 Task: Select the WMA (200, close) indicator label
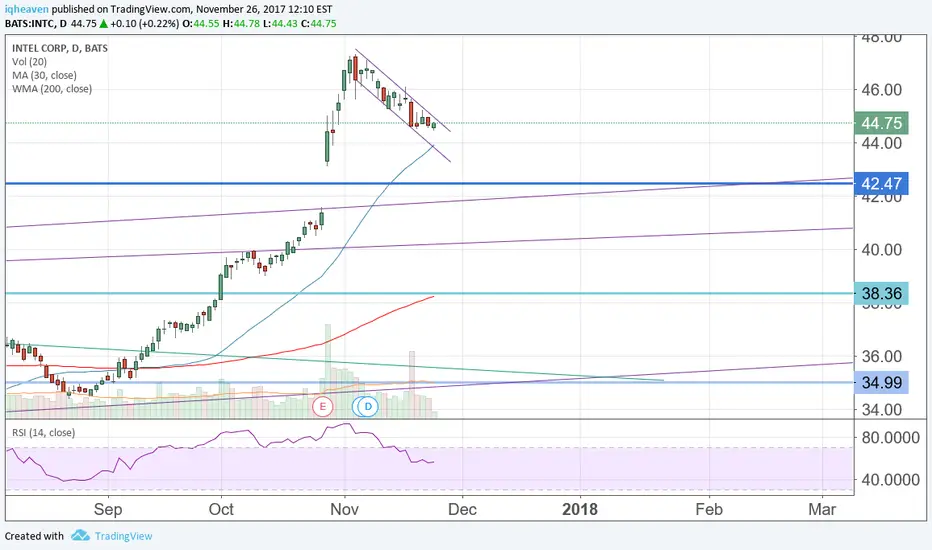[x=52, y=89]
